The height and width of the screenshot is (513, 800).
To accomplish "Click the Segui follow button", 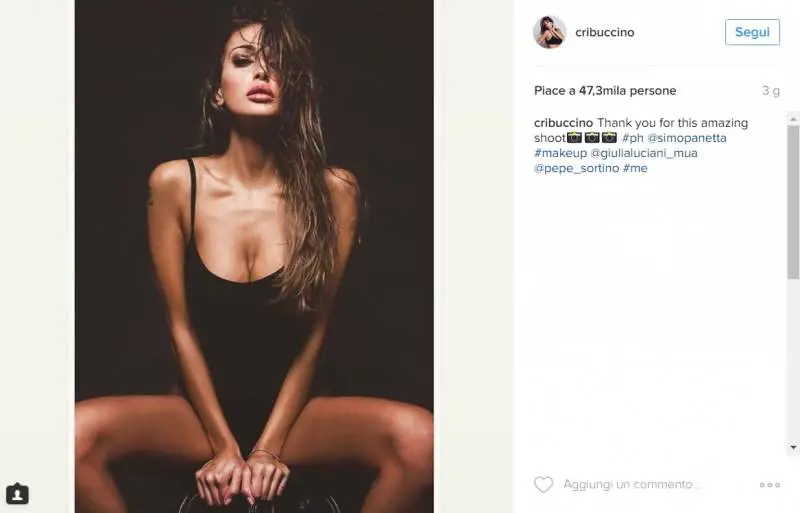I will (x=752, y=32).
